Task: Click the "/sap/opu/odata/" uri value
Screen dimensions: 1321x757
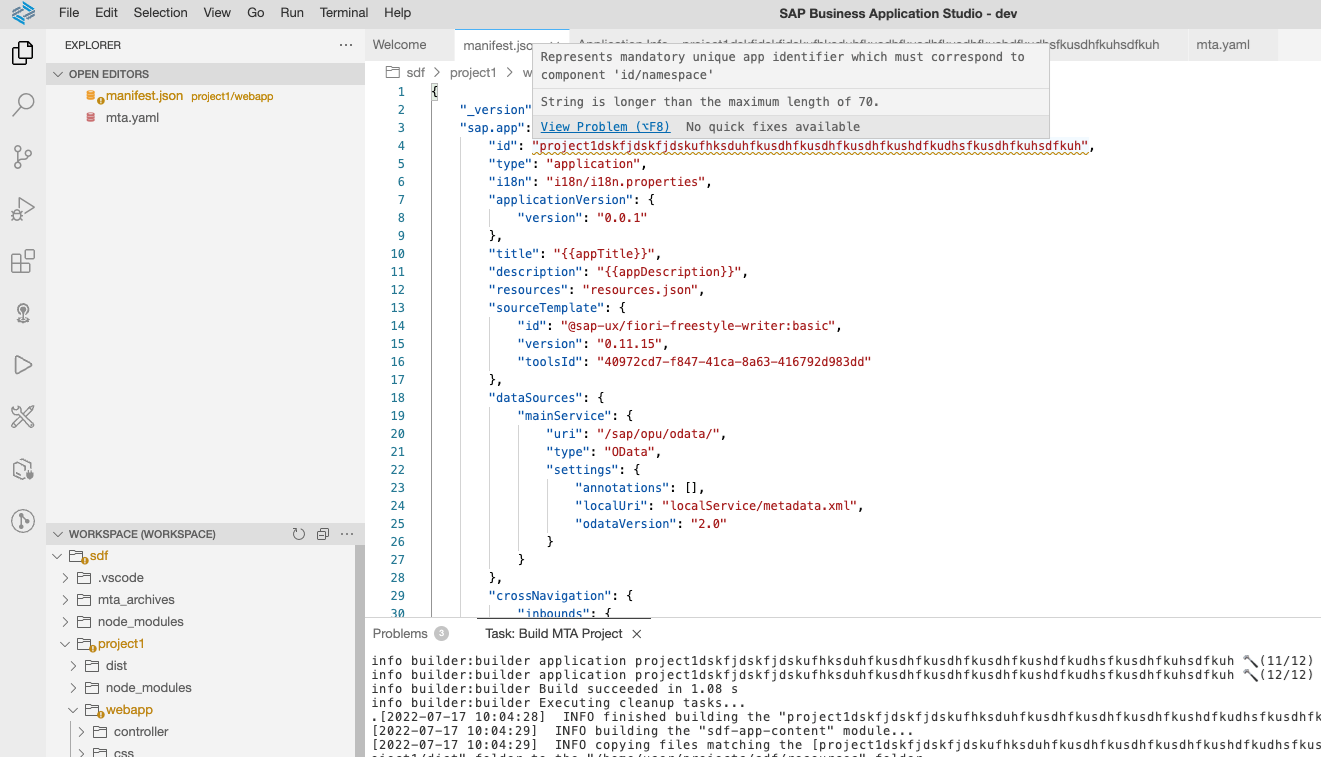Action: click(x=658, y=434)
